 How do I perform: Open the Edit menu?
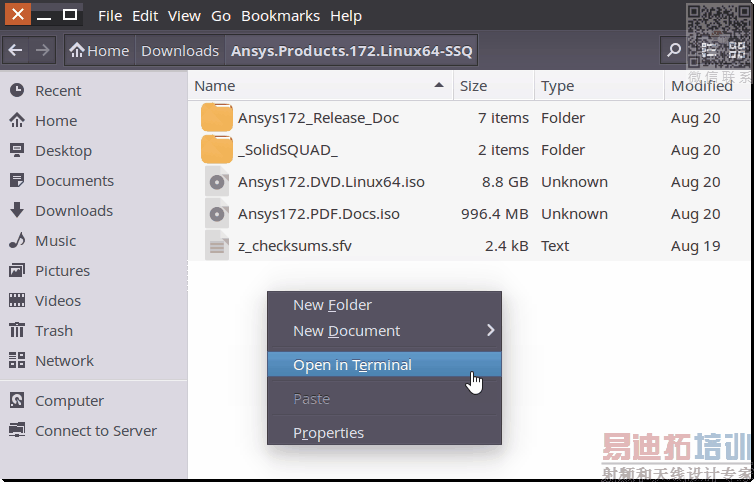click(145, 16)
